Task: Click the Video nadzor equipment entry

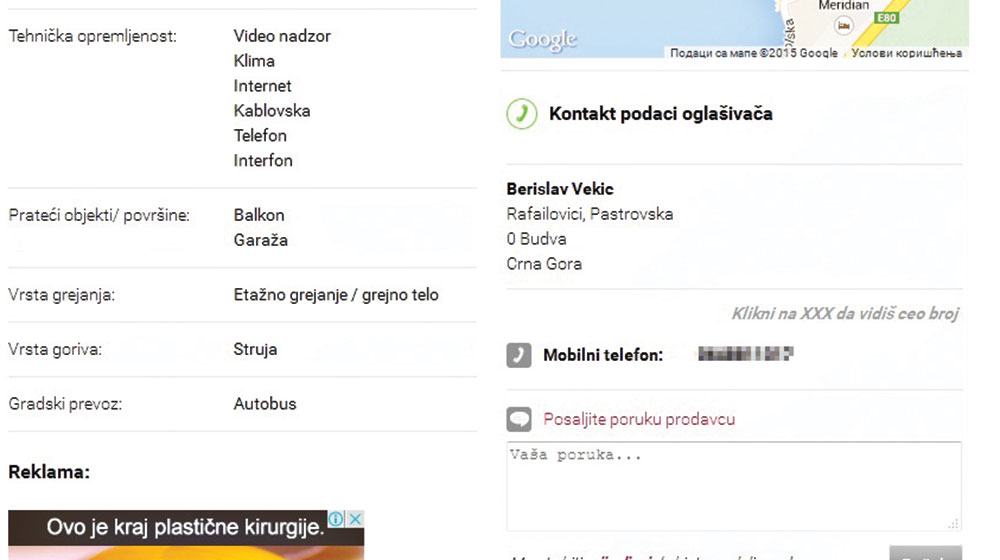Action: click(282, 36)
